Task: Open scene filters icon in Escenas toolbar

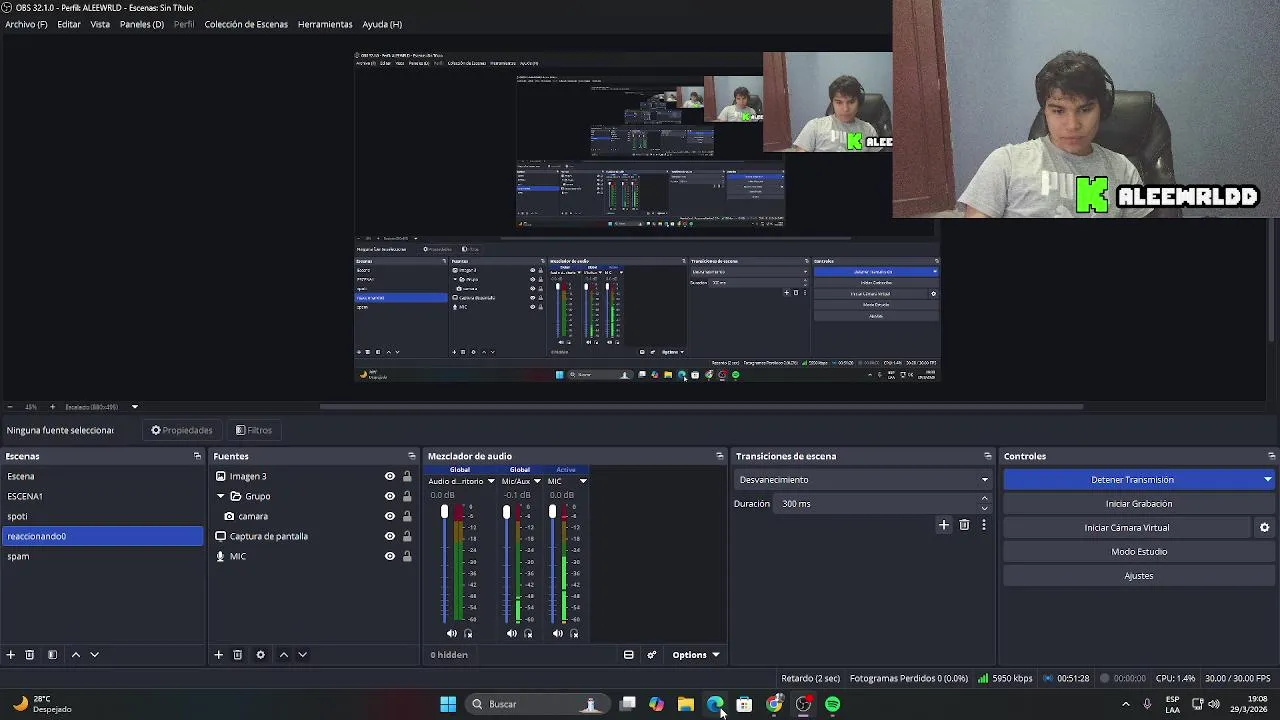Action: [52, 655]
